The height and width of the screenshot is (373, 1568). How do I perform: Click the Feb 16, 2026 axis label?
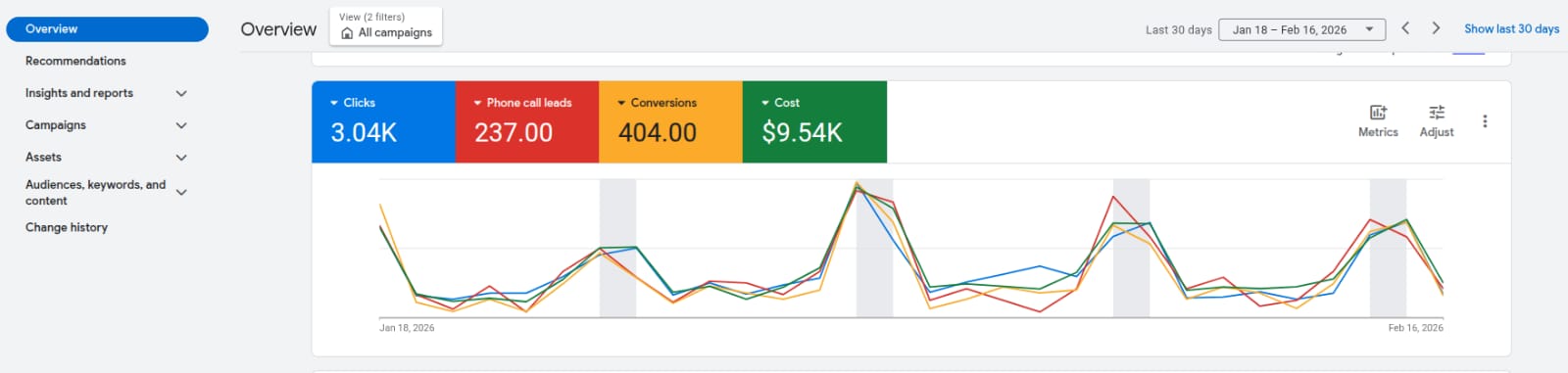(x=1415, y=328)
